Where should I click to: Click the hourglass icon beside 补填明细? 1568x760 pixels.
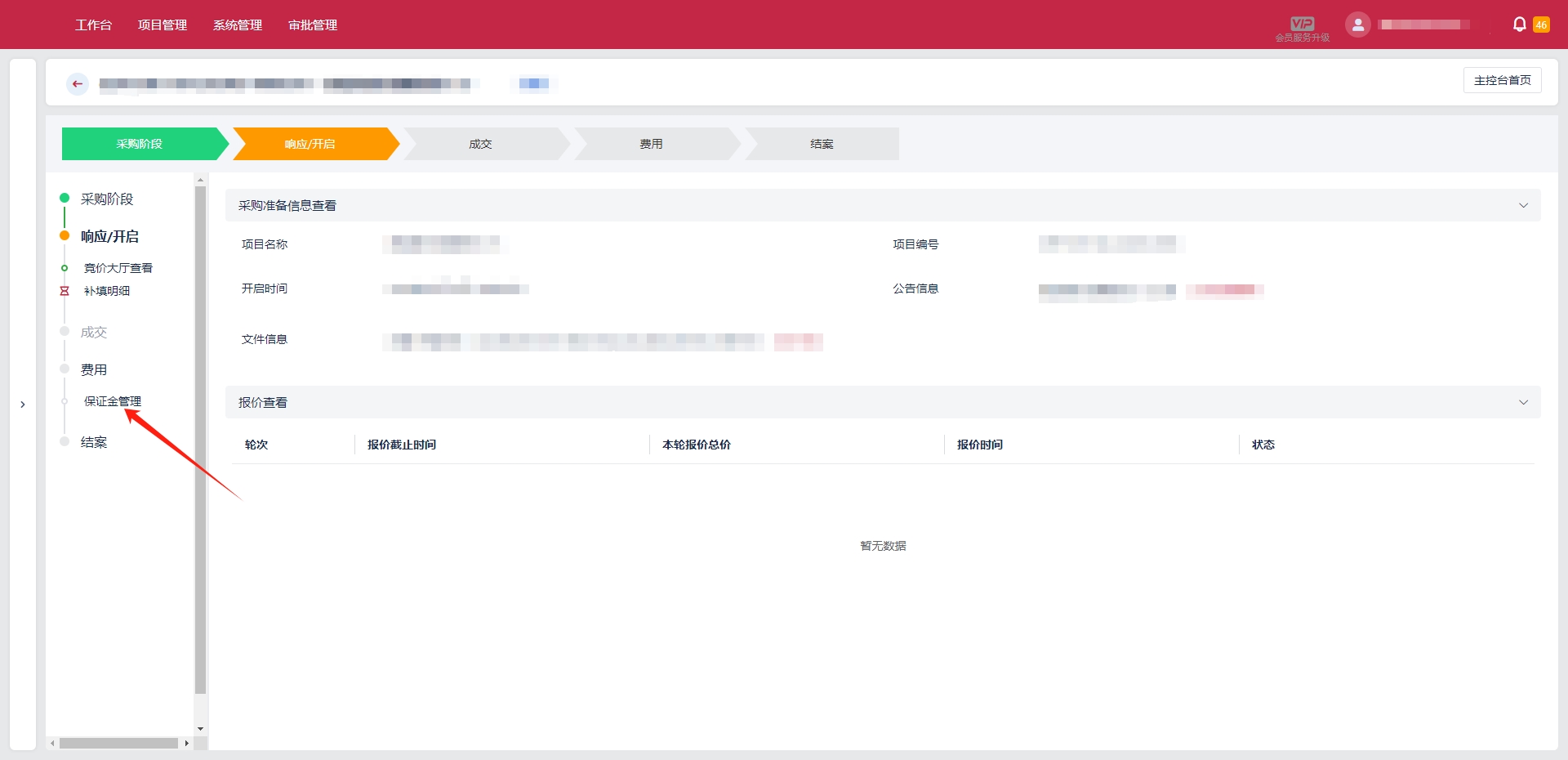click(x=65, y=291)
